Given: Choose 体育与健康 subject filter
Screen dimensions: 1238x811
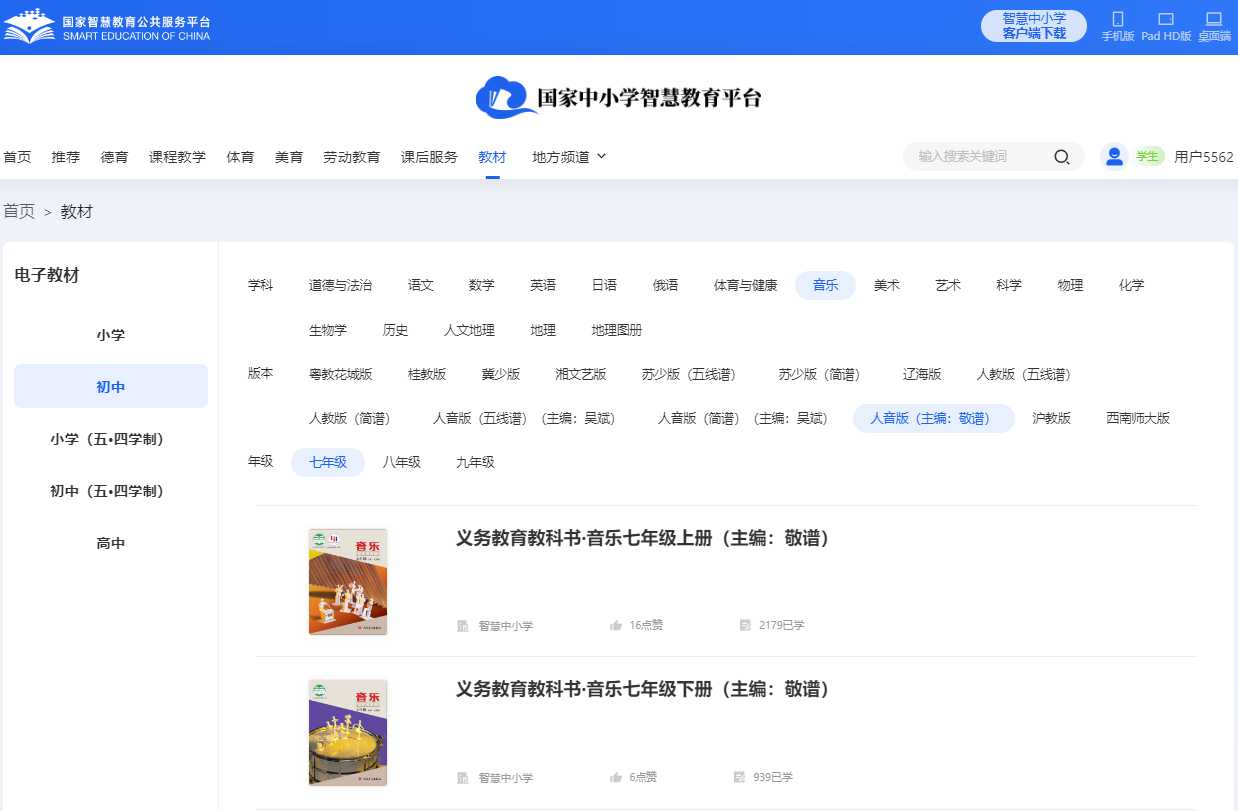Looking at the screenshot, I should coord(745,285).
